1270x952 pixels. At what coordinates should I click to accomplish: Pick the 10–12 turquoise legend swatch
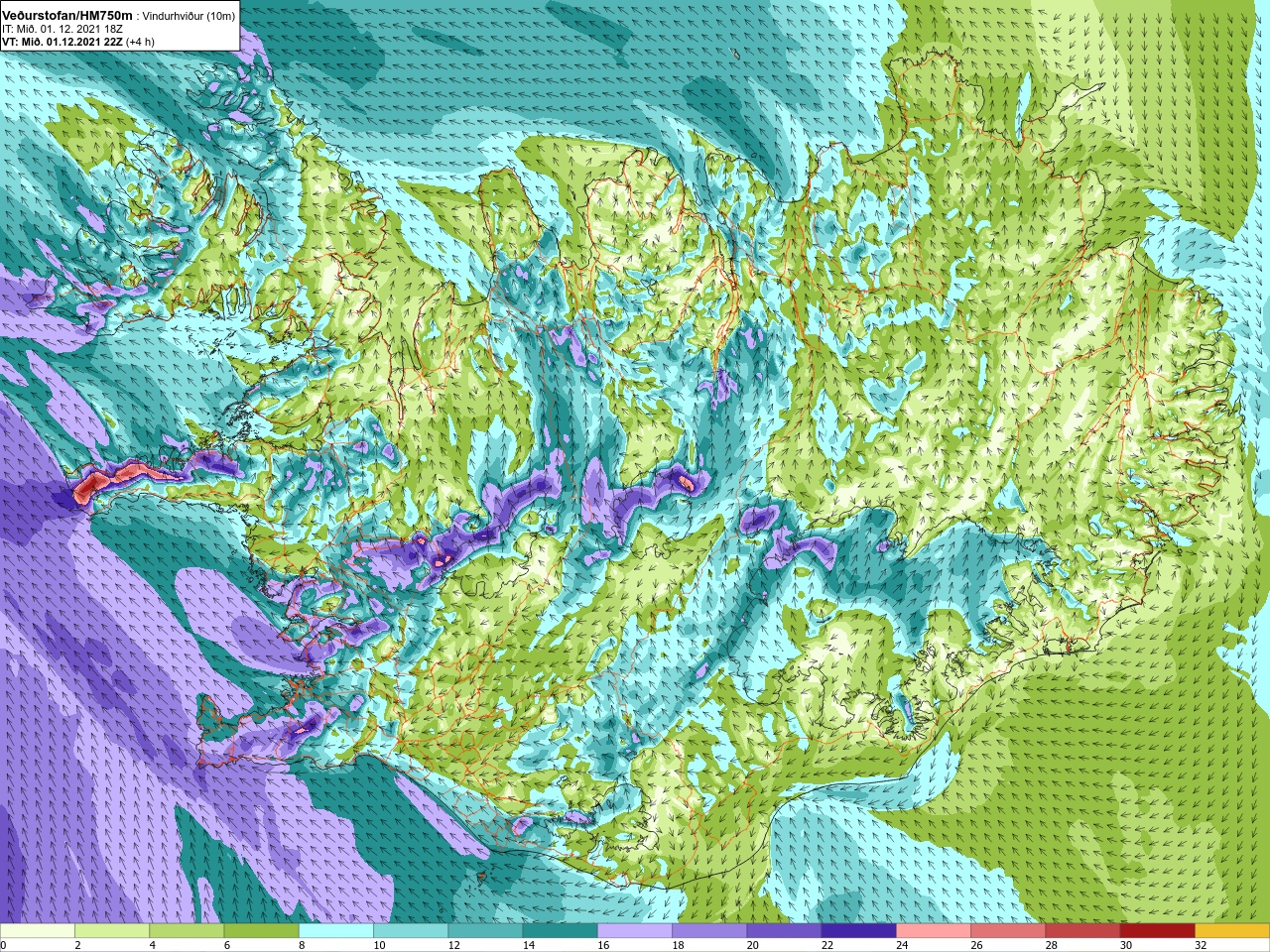pos(411,931)
